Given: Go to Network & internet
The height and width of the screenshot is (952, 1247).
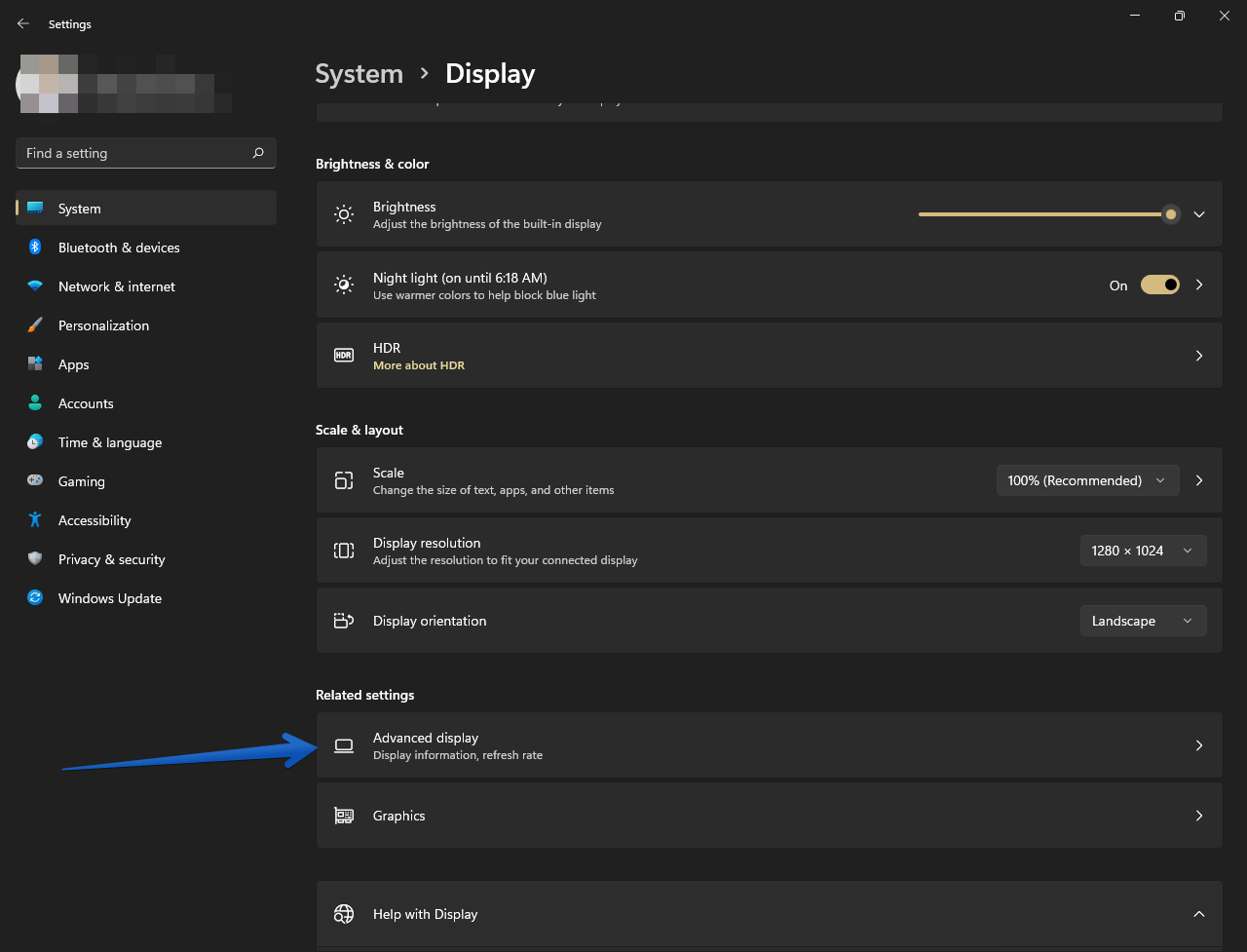Looking at the screenshot, I should point(146,286).
